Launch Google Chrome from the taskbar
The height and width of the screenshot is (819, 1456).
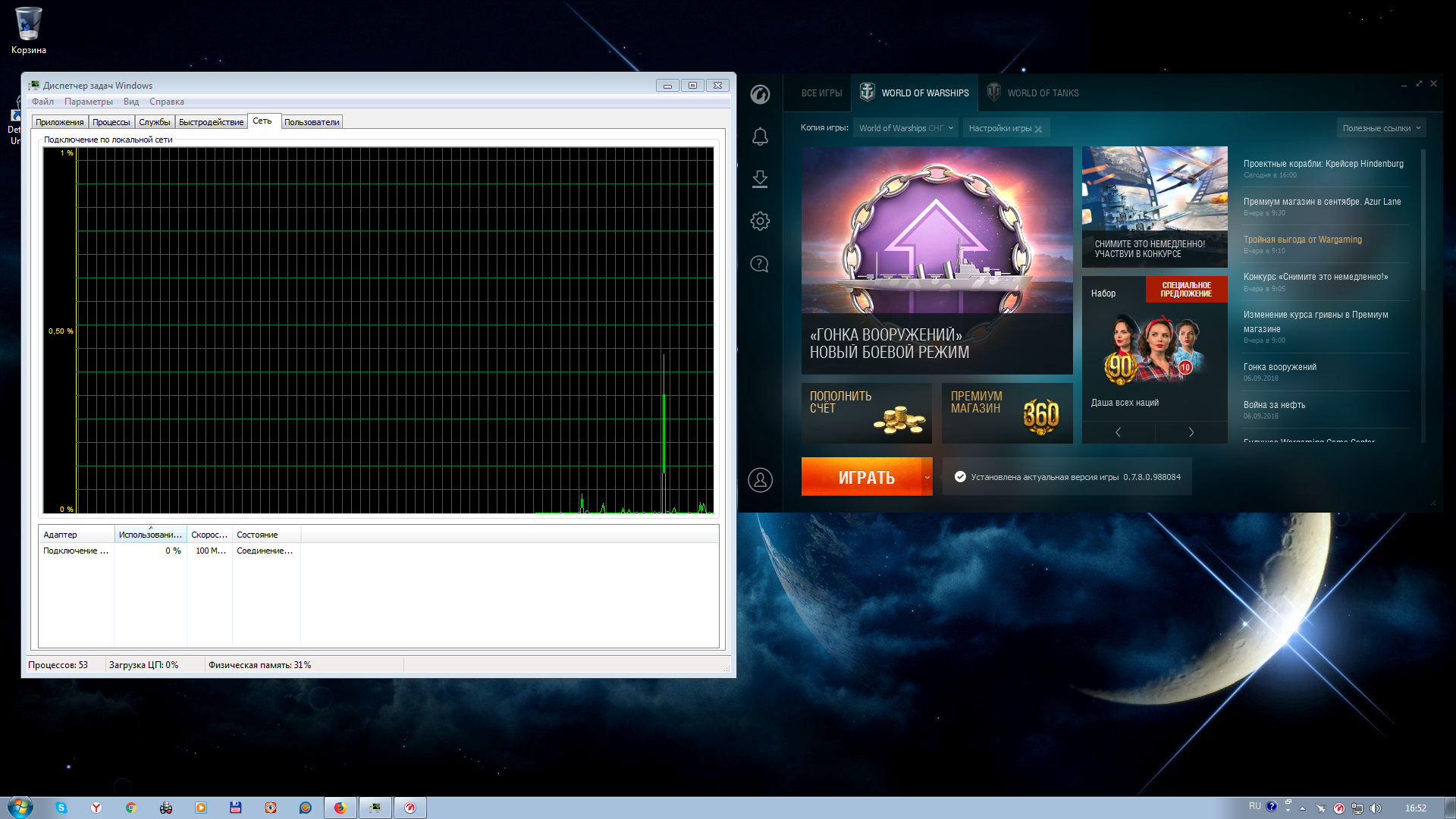(131, 808)
